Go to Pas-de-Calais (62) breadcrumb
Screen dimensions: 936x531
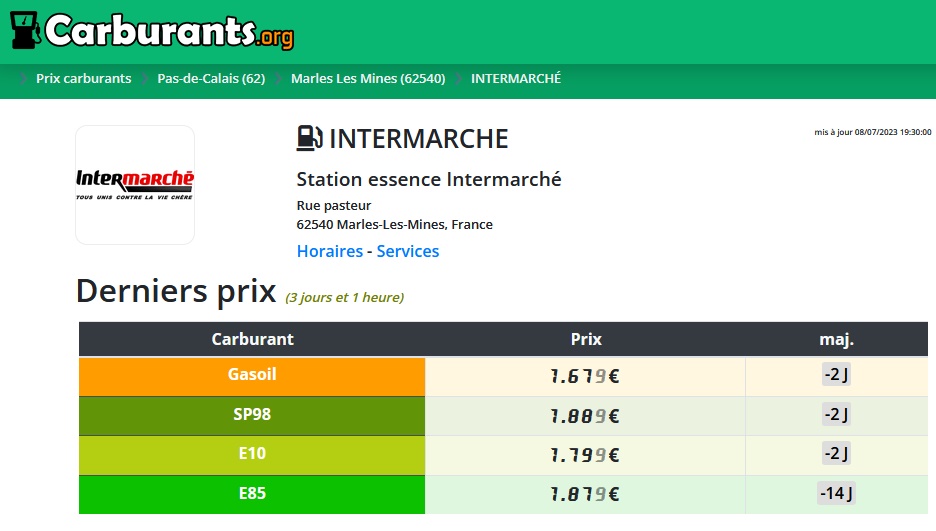tap(211, 79)
